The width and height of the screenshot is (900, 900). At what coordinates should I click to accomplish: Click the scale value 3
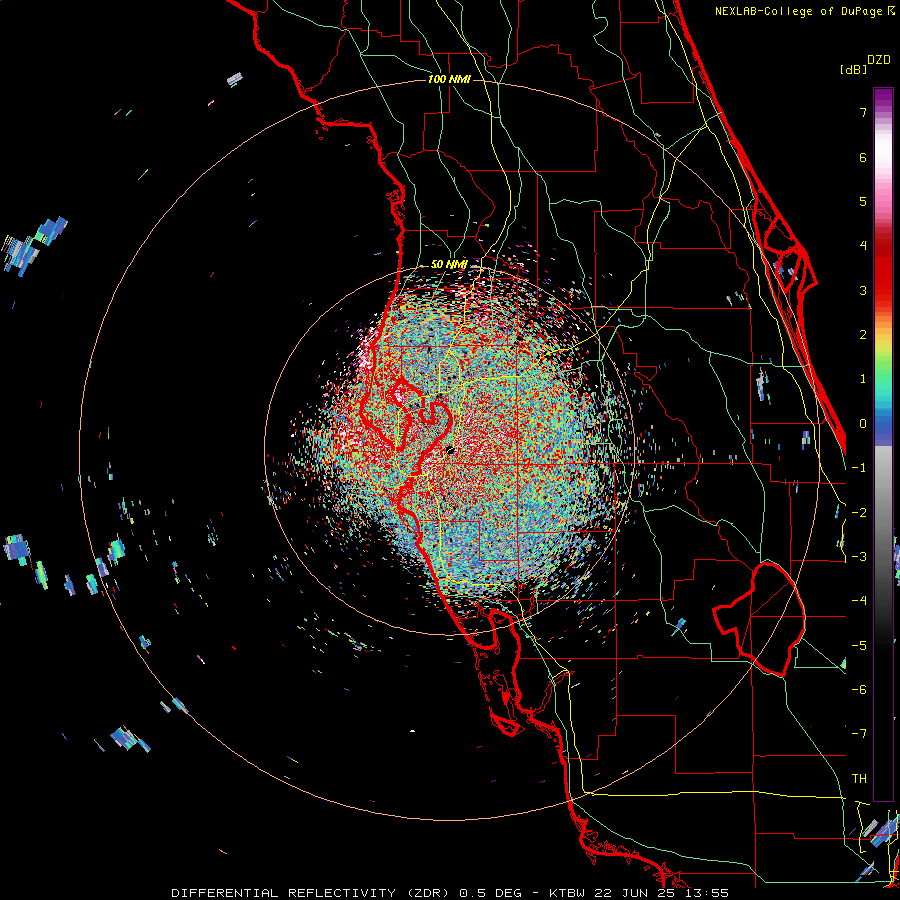pos(863,290)
